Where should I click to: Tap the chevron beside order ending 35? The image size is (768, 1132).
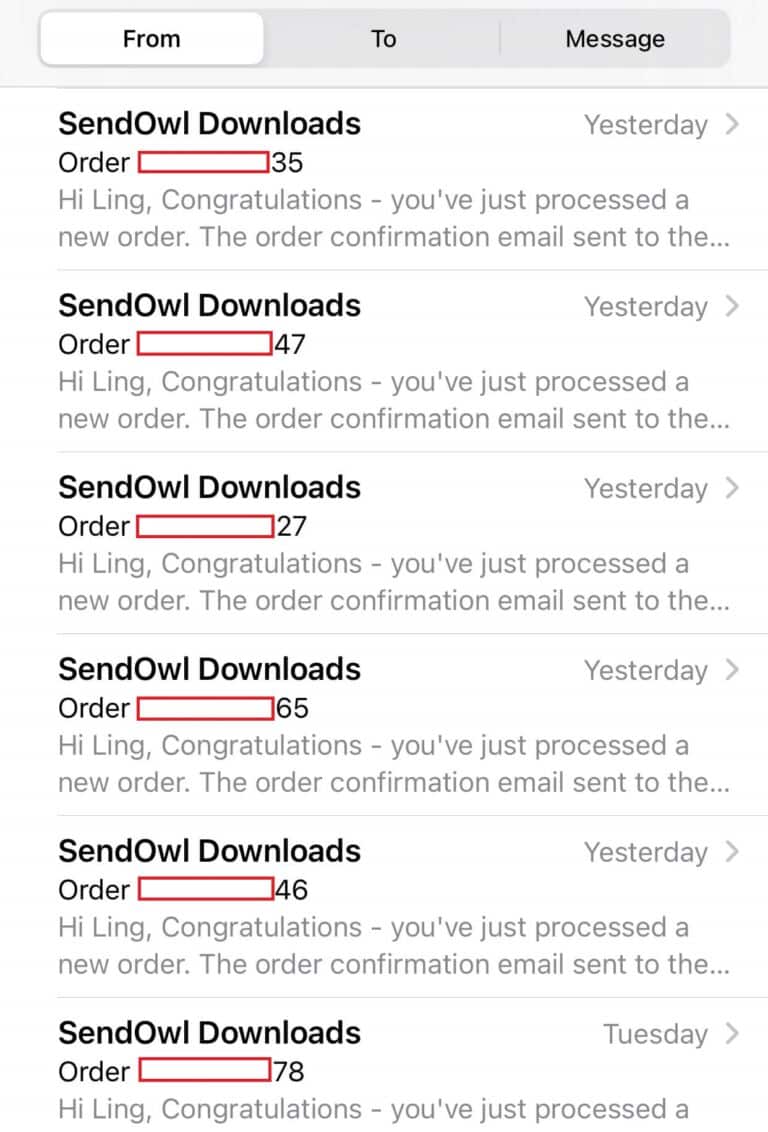coord(732,124)
